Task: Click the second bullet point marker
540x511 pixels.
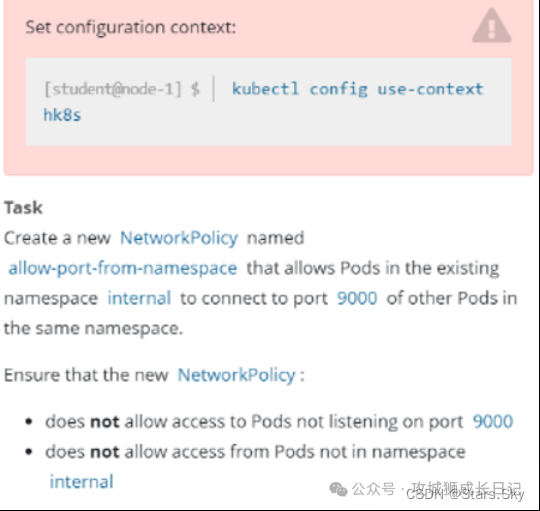Action: [29, 451]
